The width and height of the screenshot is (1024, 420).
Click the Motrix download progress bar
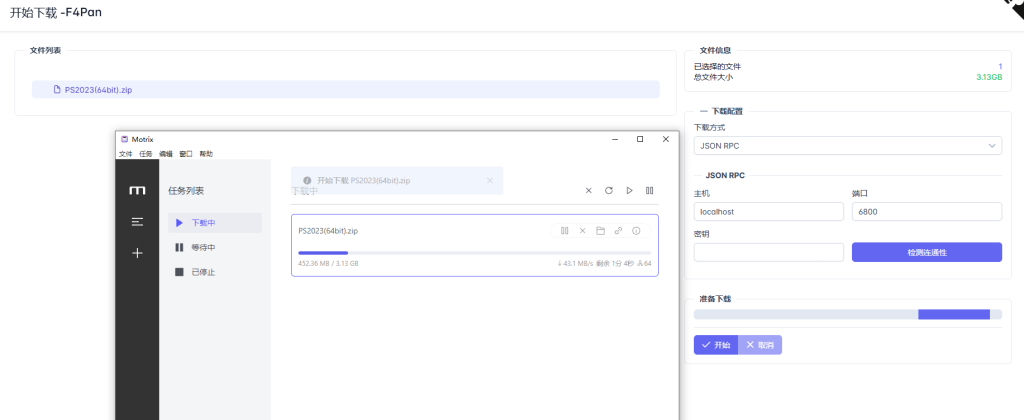(x=474, y=253)
